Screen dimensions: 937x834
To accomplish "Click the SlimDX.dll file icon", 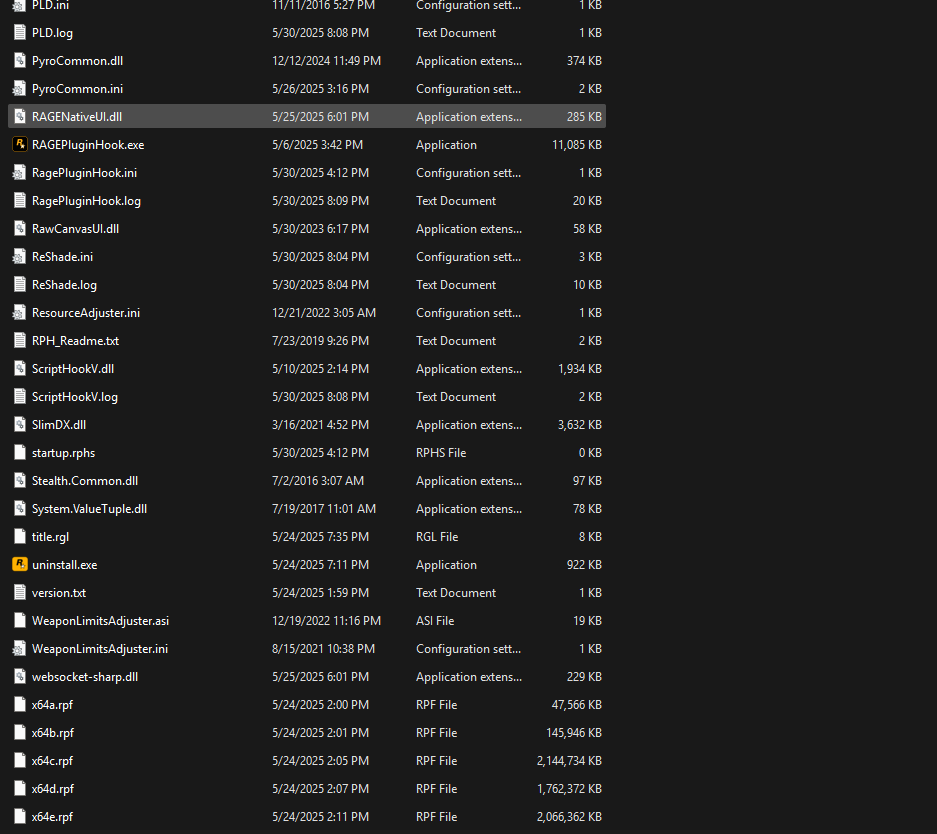I will [x=20, y=425].
